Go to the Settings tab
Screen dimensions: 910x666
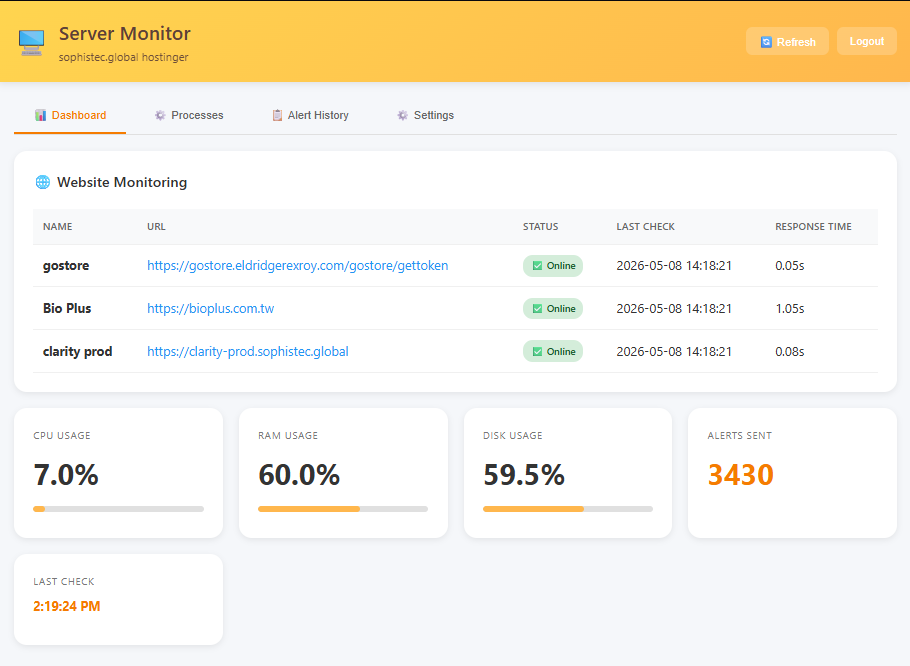coord(425,115)
